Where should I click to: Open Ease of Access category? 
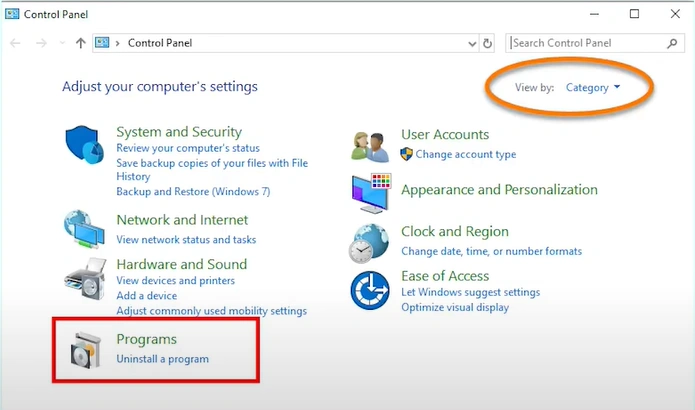pos(445,276)
